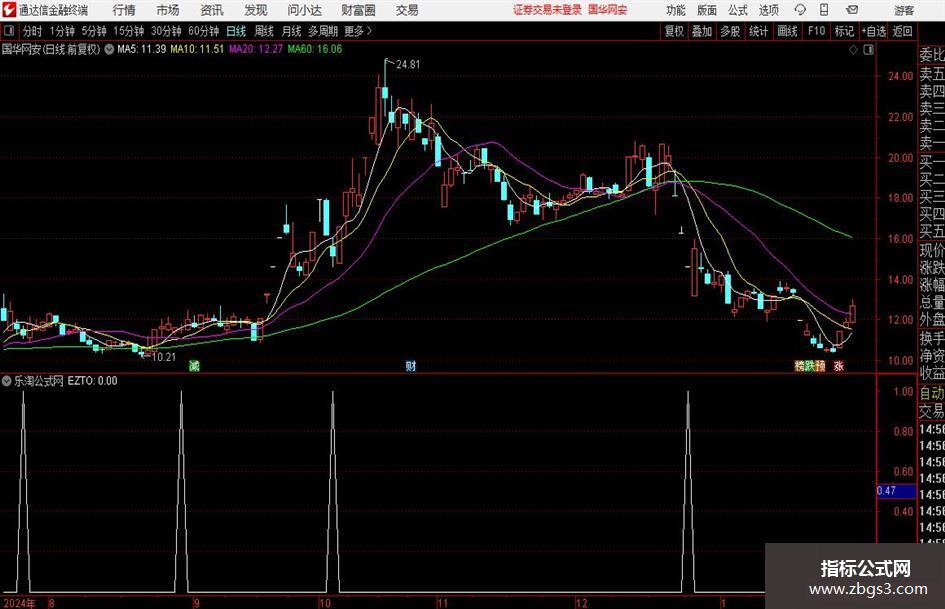Open the 行情 menu
Image resolution: width=945 pixels, height=609 pixels.
point(124,10)
